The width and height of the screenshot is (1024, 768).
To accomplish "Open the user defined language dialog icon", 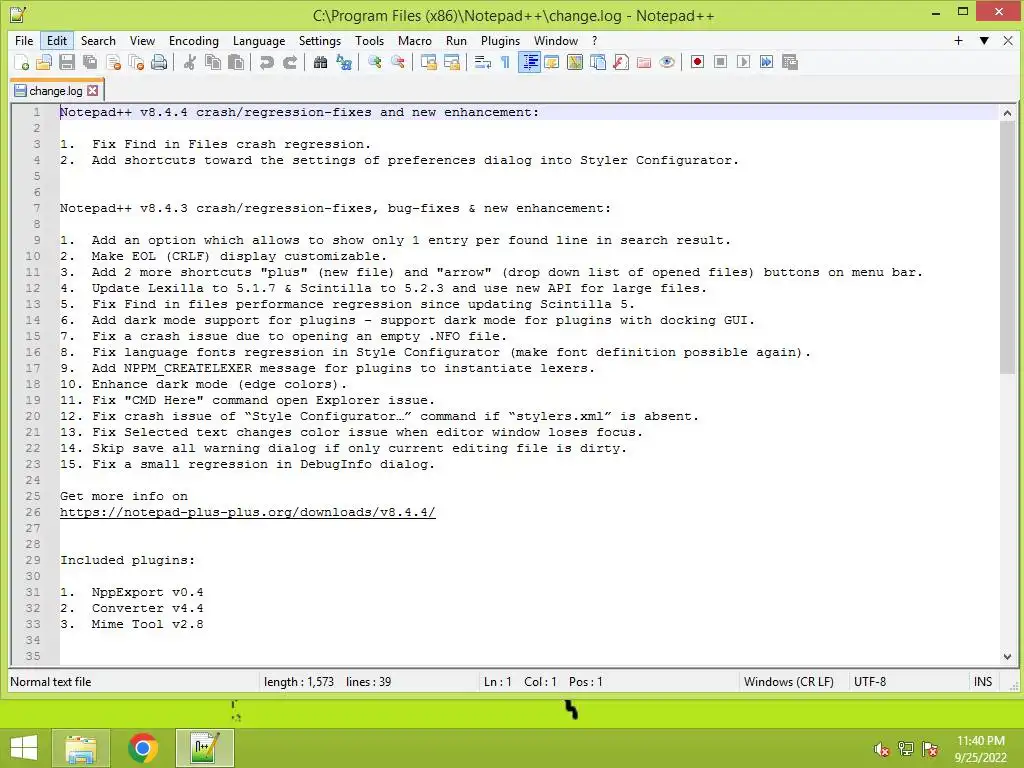I will pyautogui.click(x=552, y=62).
